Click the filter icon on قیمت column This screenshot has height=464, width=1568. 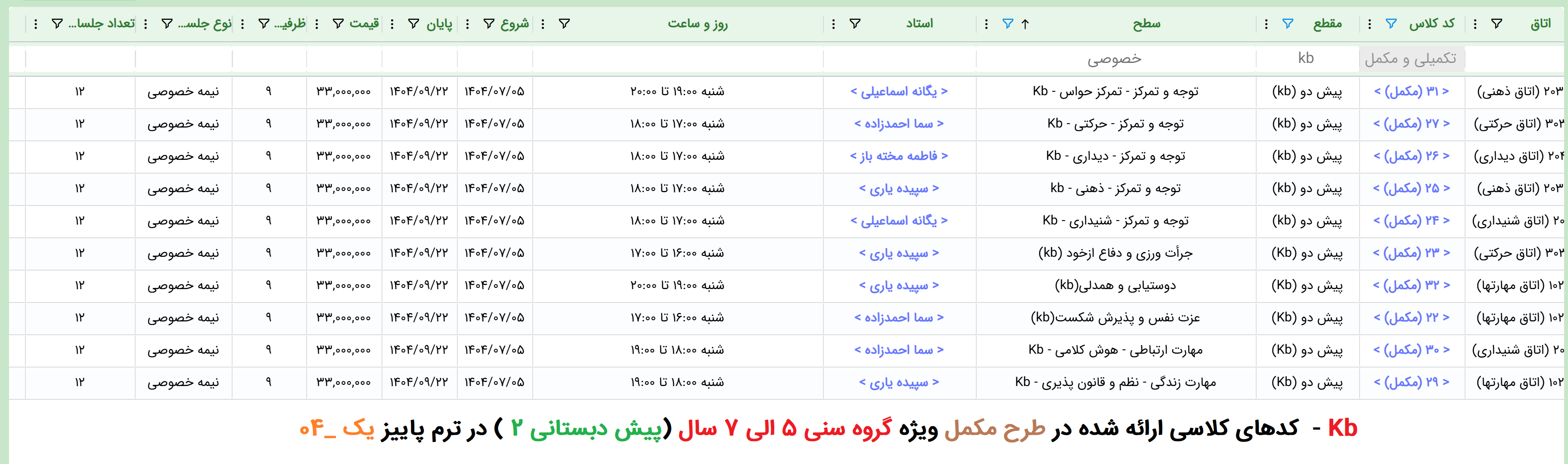[x=338, y=24]
